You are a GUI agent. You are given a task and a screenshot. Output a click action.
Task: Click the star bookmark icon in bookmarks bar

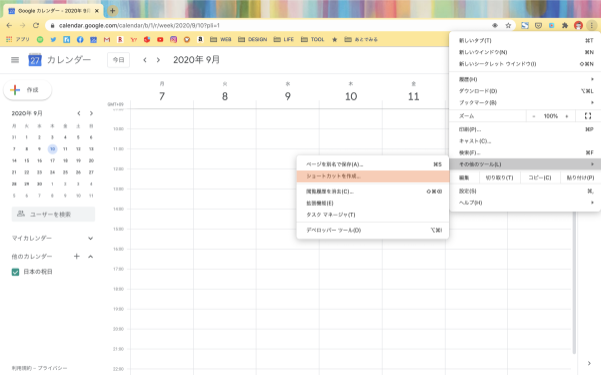click(x=335, y=39)
